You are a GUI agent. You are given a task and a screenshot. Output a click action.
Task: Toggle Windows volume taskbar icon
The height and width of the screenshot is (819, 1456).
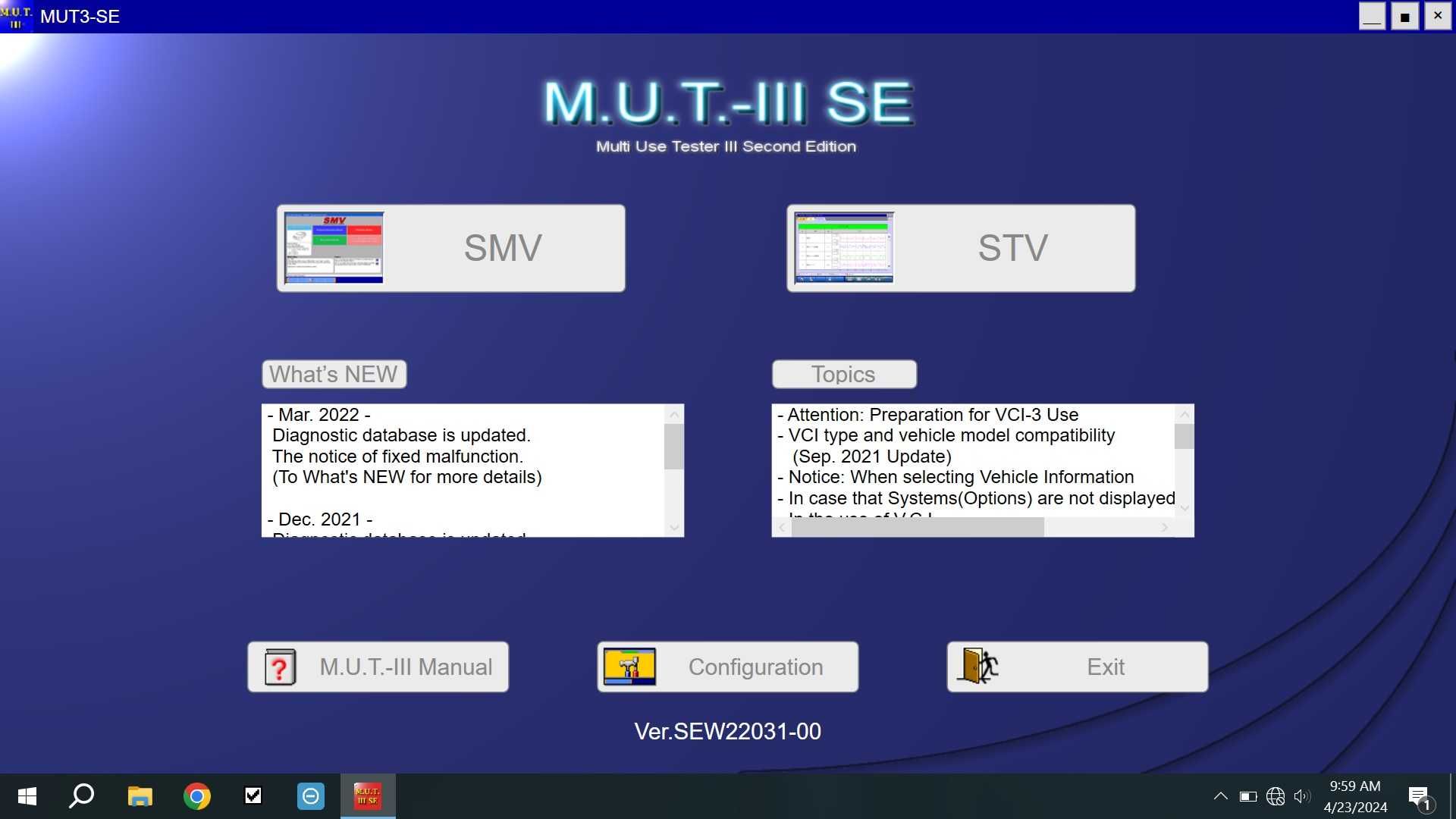pyautogui.click(x=1303, y=796)
